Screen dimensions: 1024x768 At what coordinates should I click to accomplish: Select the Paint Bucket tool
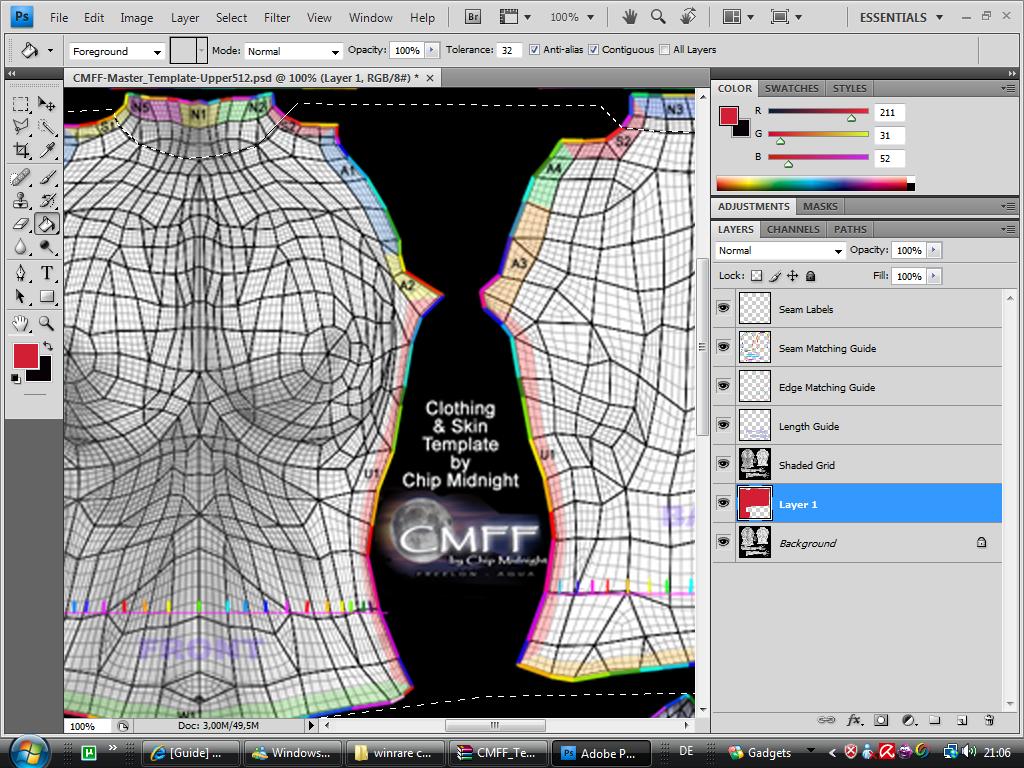tap(46, 224)
